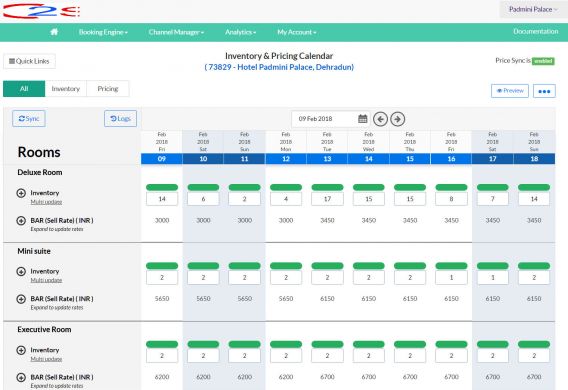The image size is (568, 390).
Task: Open the Padmini Palace property dropdown
Action: click(x=533, y=9)
